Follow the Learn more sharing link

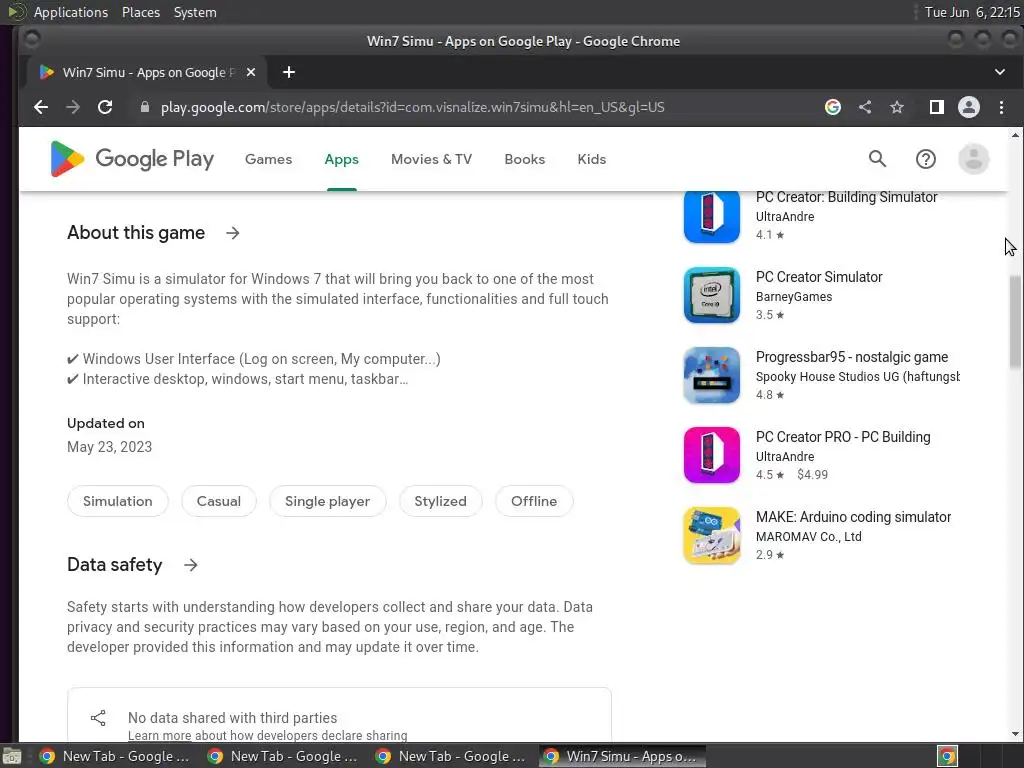[x=159, y=735]
